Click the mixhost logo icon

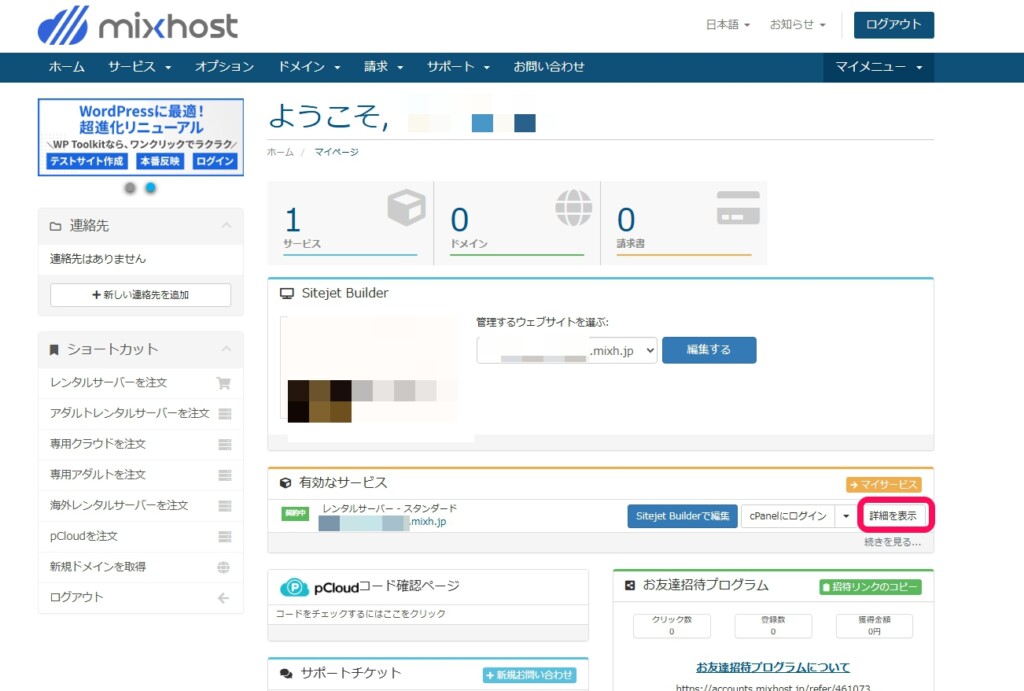tap(64, 26)
